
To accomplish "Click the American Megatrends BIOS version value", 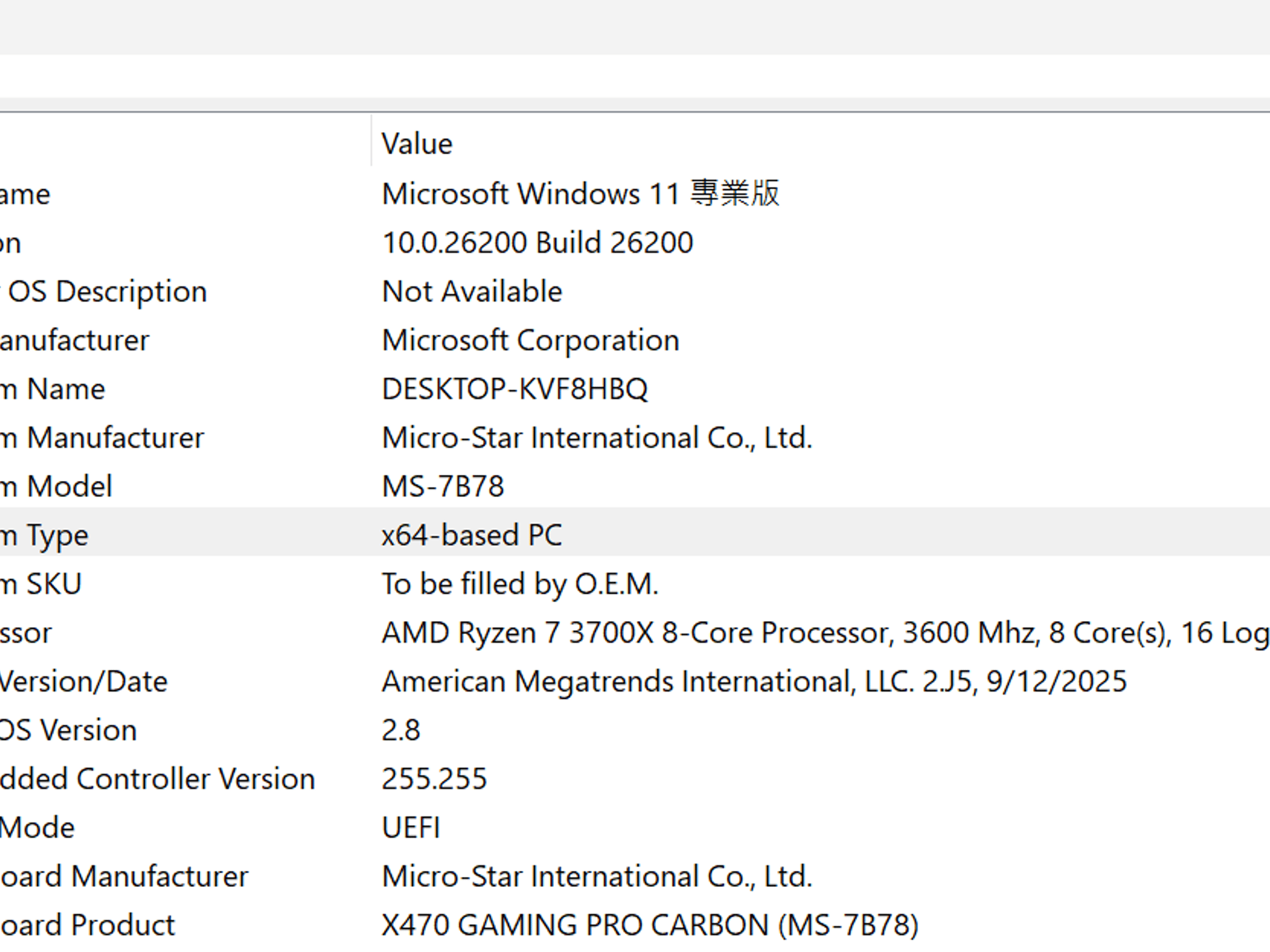I will click(x=754, y=682).
